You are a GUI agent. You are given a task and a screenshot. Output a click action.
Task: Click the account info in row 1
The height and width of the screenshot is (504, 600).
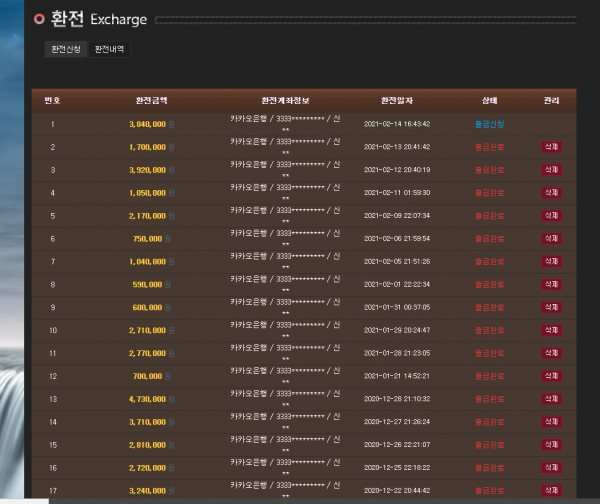[285, 123]
